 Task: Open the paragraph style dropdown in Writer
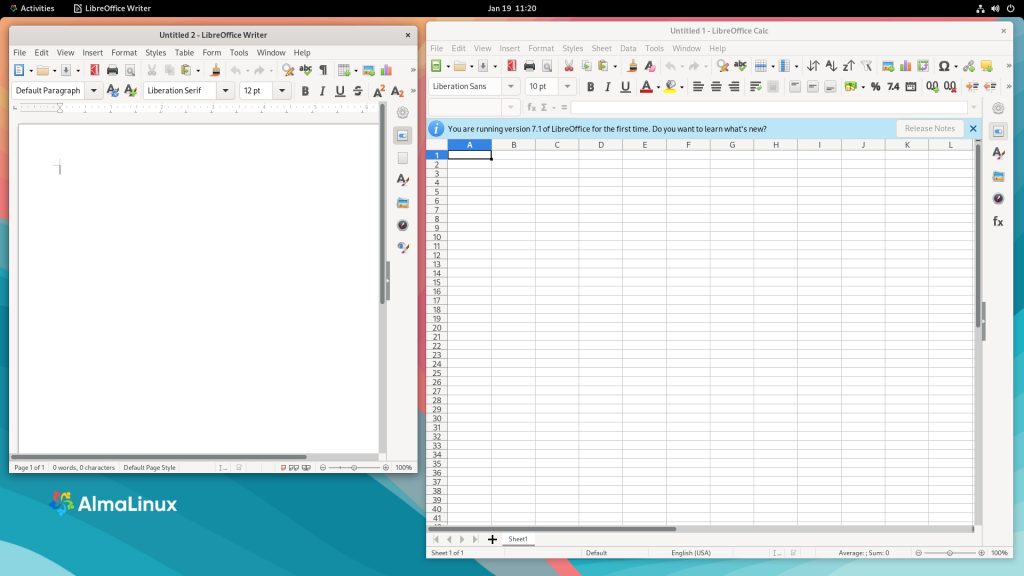[95, 90]
